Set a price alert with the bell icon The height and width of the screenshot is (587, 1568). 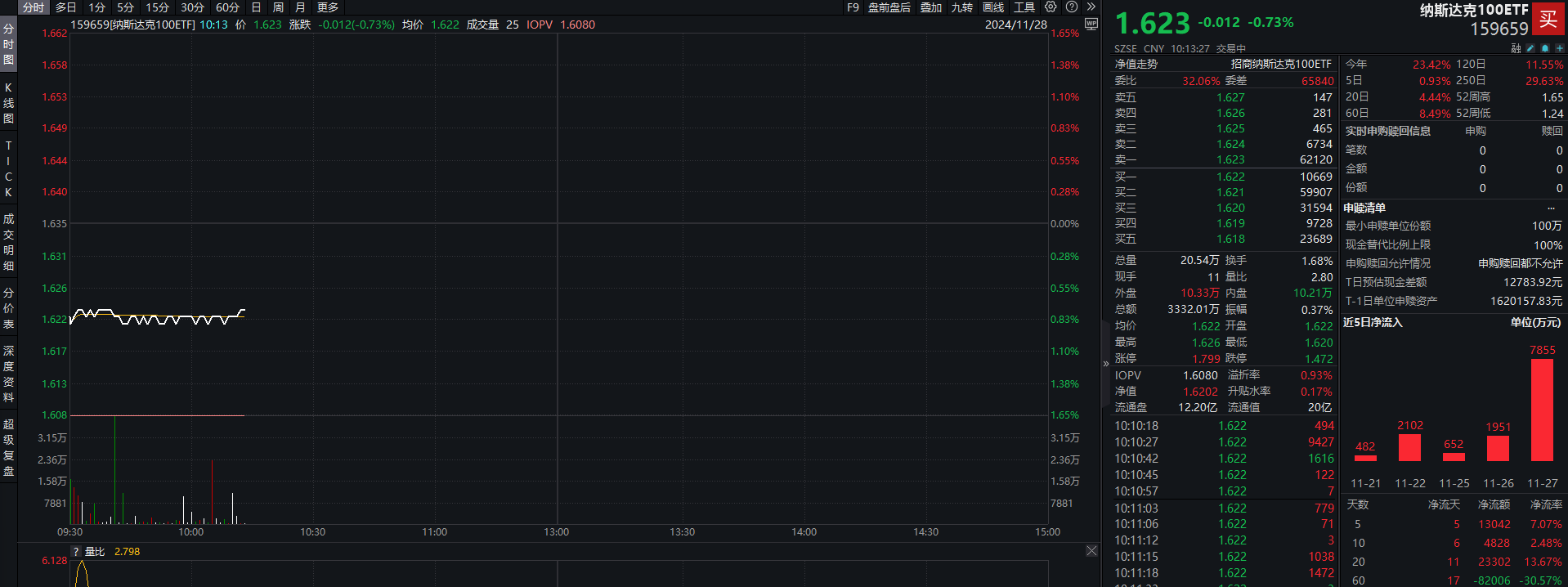click(1544, 48)
